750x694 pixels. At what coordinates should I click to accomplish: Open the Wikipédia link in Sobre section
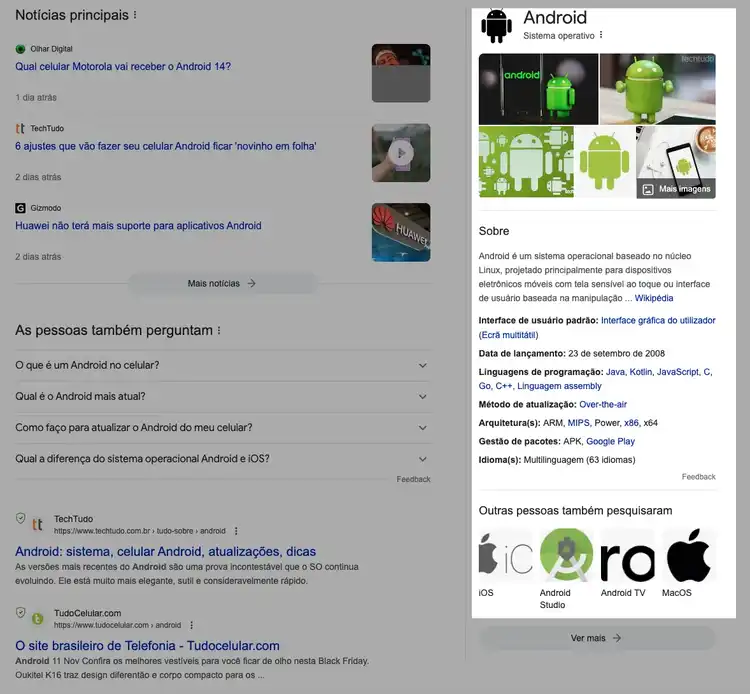(x=653, y=298)
